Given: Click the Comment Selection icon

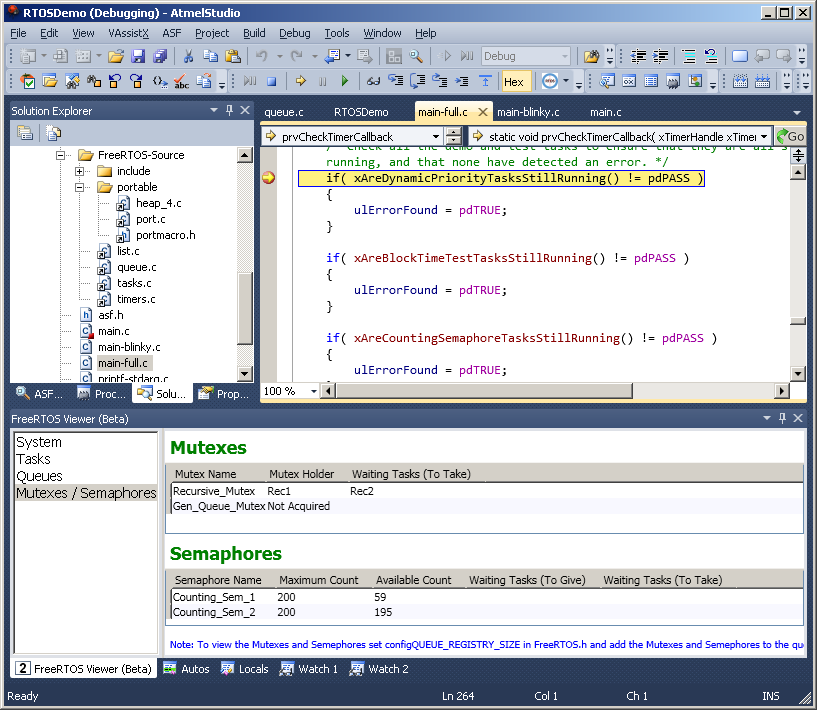Looking at the screenshot, I should [689, 56].
